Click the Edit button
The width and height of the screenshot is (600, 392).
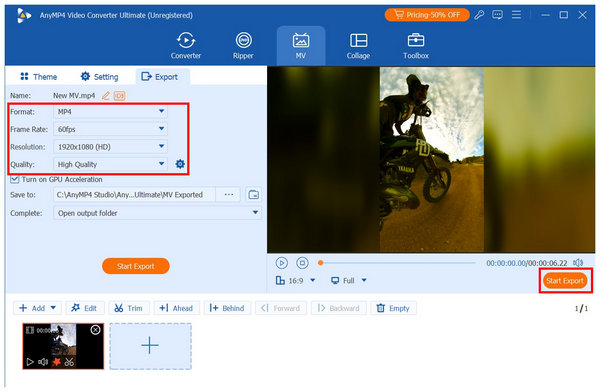pyautogui.click(x=85, y=308)
